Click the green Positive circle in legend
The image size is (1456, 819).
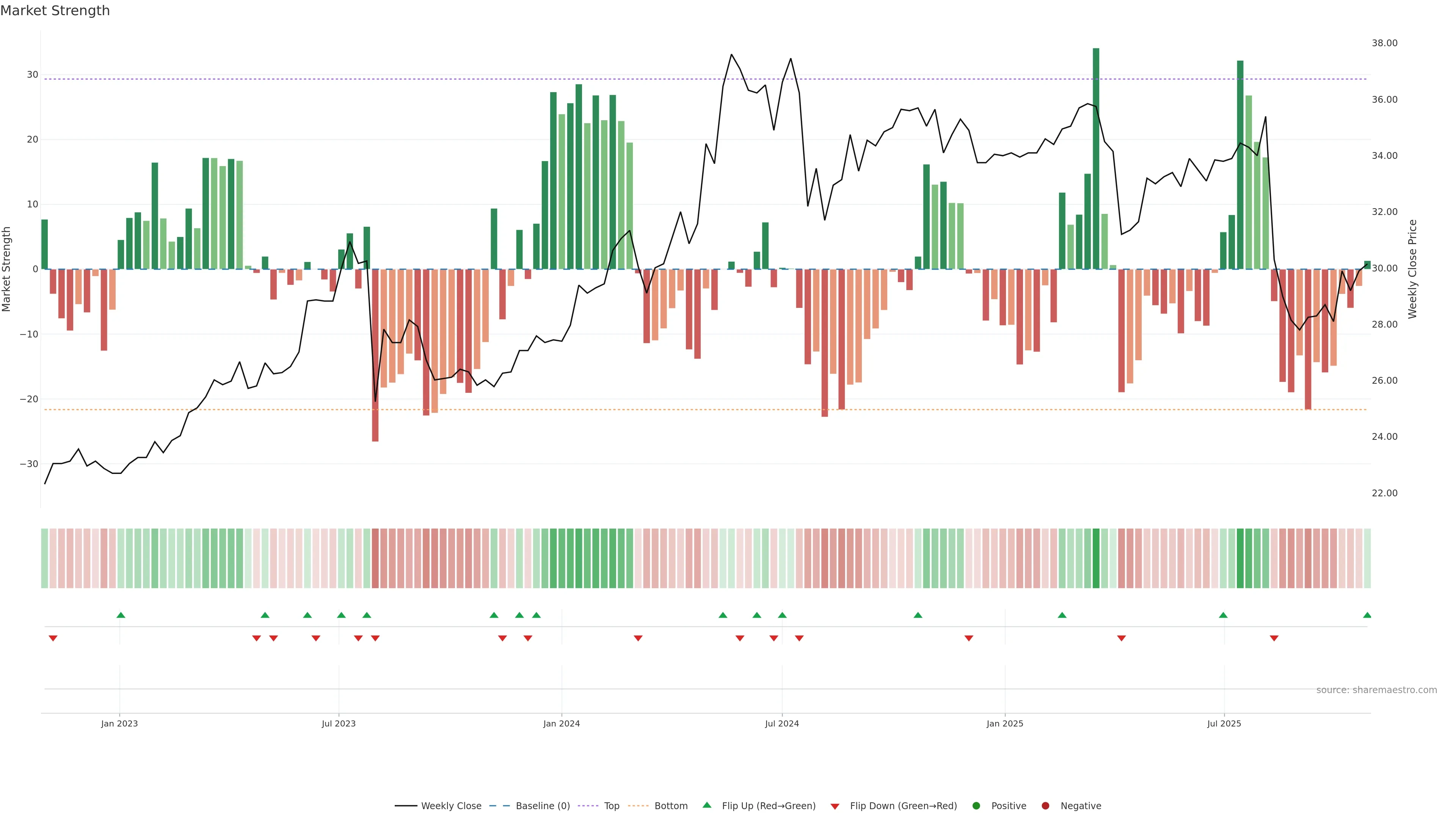click(x=976, y=806)
